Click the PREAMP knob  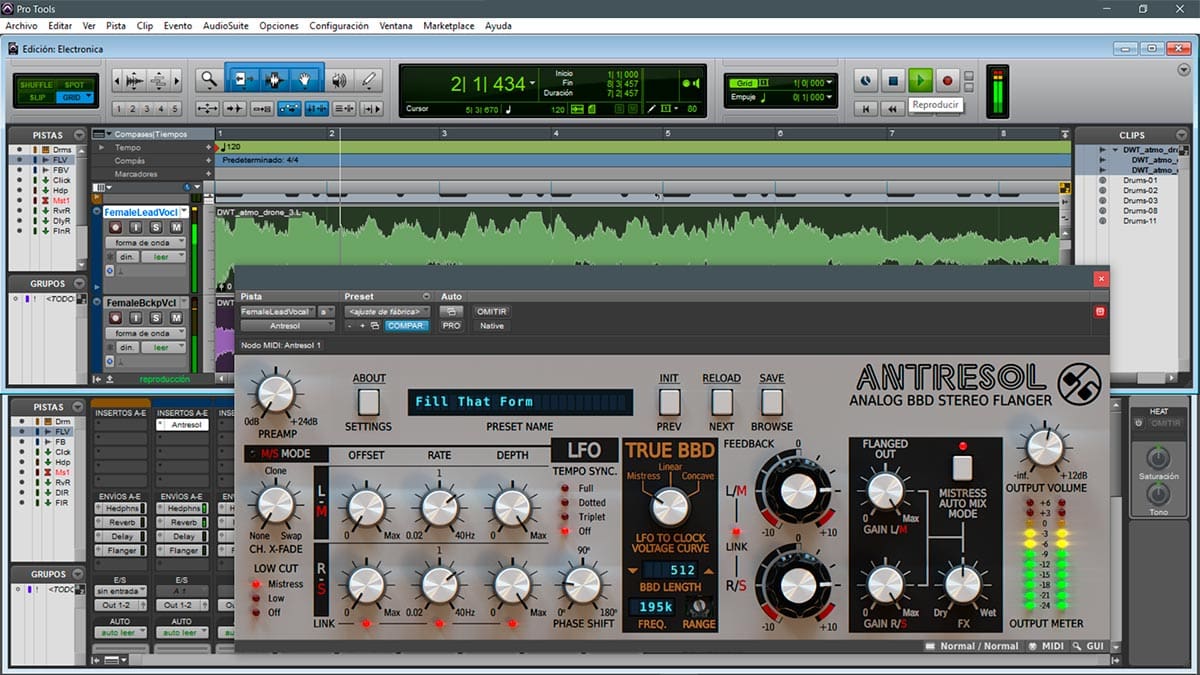(276, 392)
